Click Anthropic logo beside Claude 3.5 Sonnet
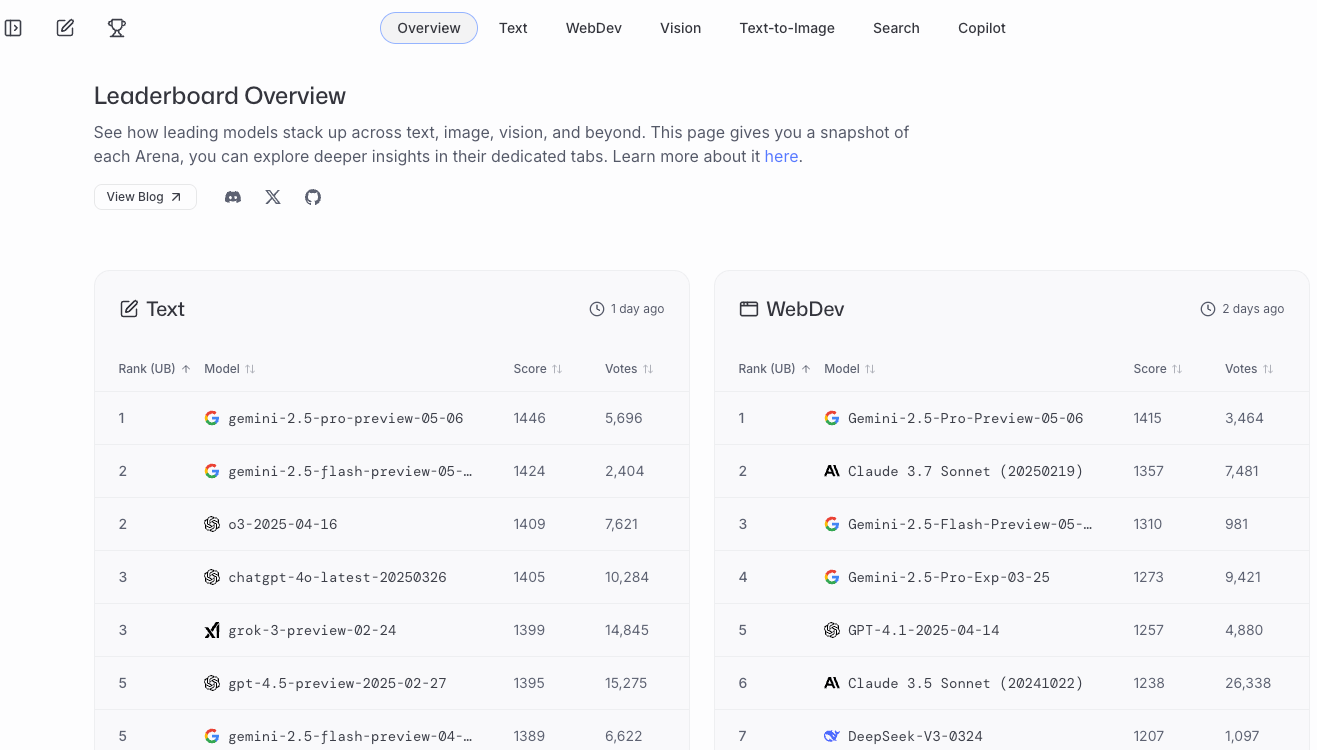The width and height of the screenshot is (1317, 750). click(832, 683)
